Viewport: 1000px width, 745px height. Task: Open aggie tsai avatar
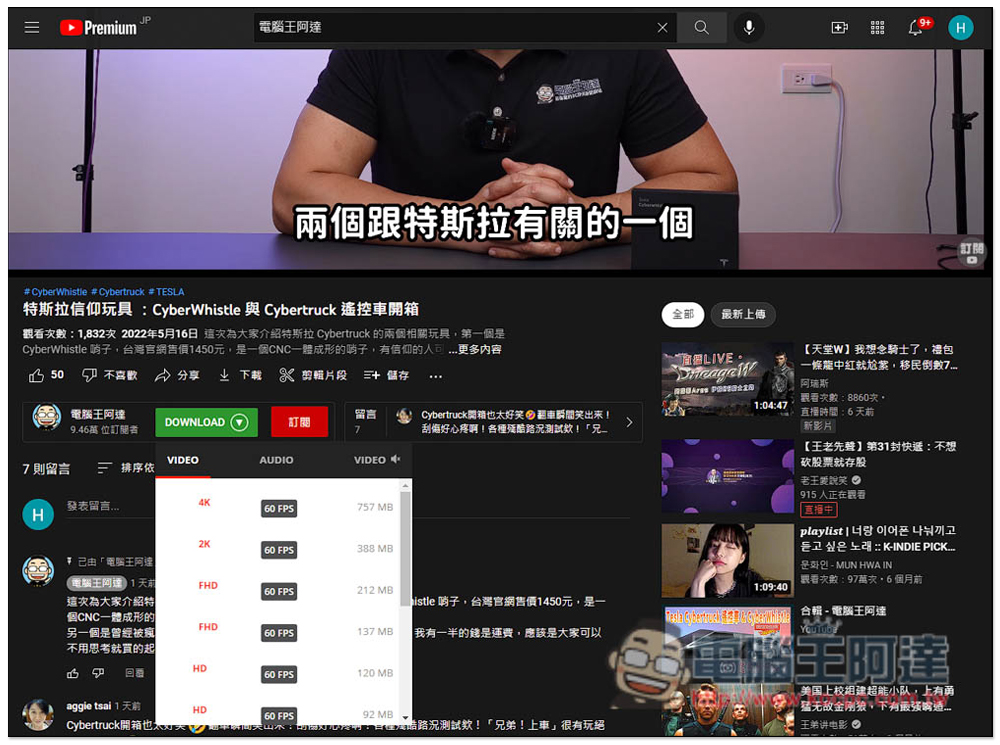[38, 715]
